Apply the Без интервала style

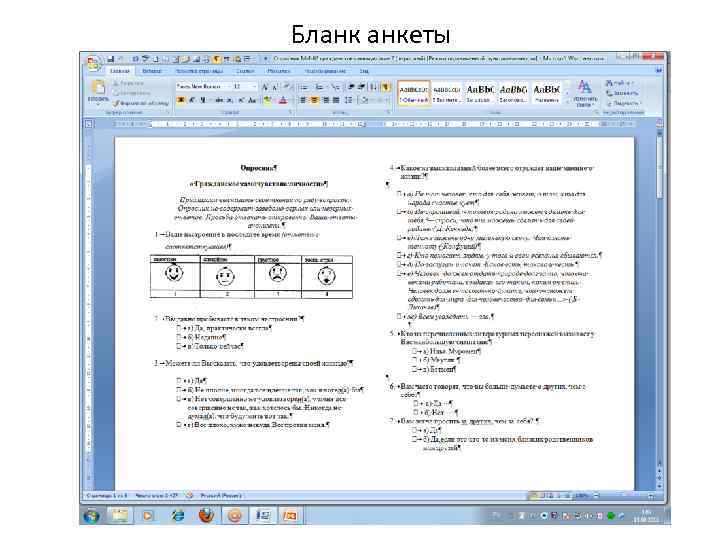coord(446,93)
